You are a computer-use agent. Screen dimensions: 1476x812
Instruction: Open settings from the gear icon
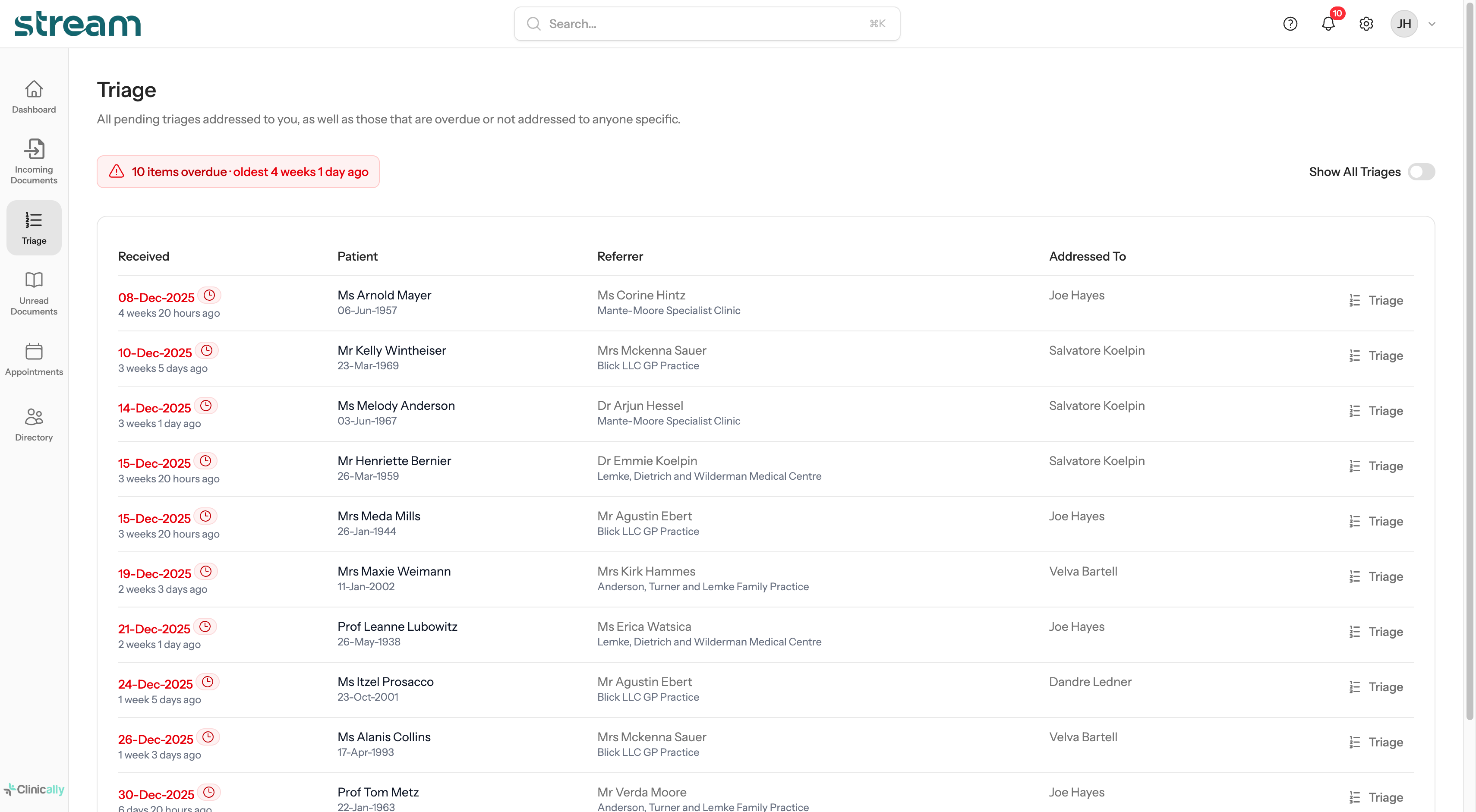pos(1366,23)
